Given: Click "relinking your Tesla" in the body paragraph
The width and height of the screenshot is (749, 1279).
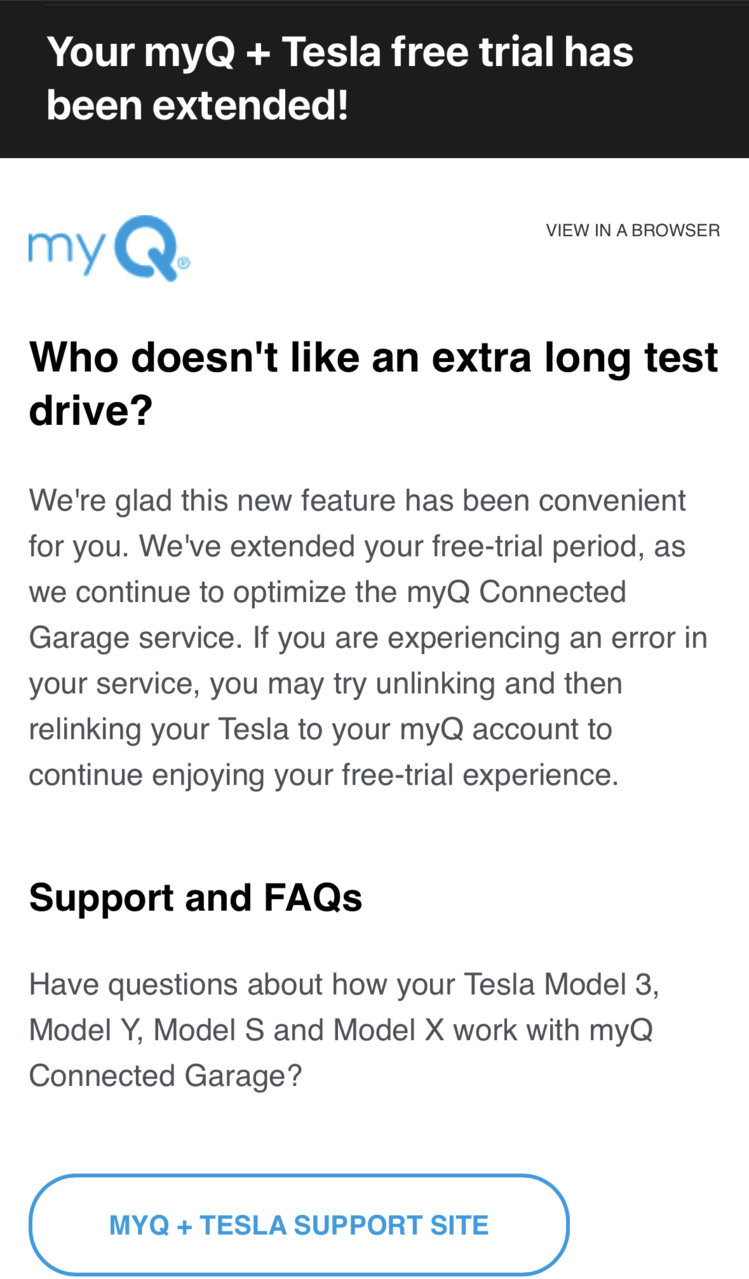Looking at the screenshot, I should (x=160, y=729).
